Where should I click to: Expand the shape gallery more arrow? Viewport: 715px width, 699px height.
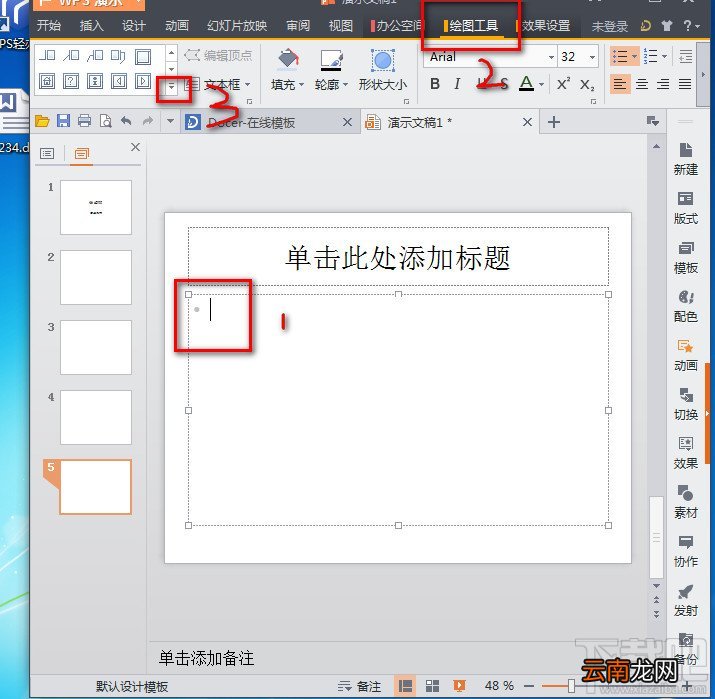tap(171, 85)
